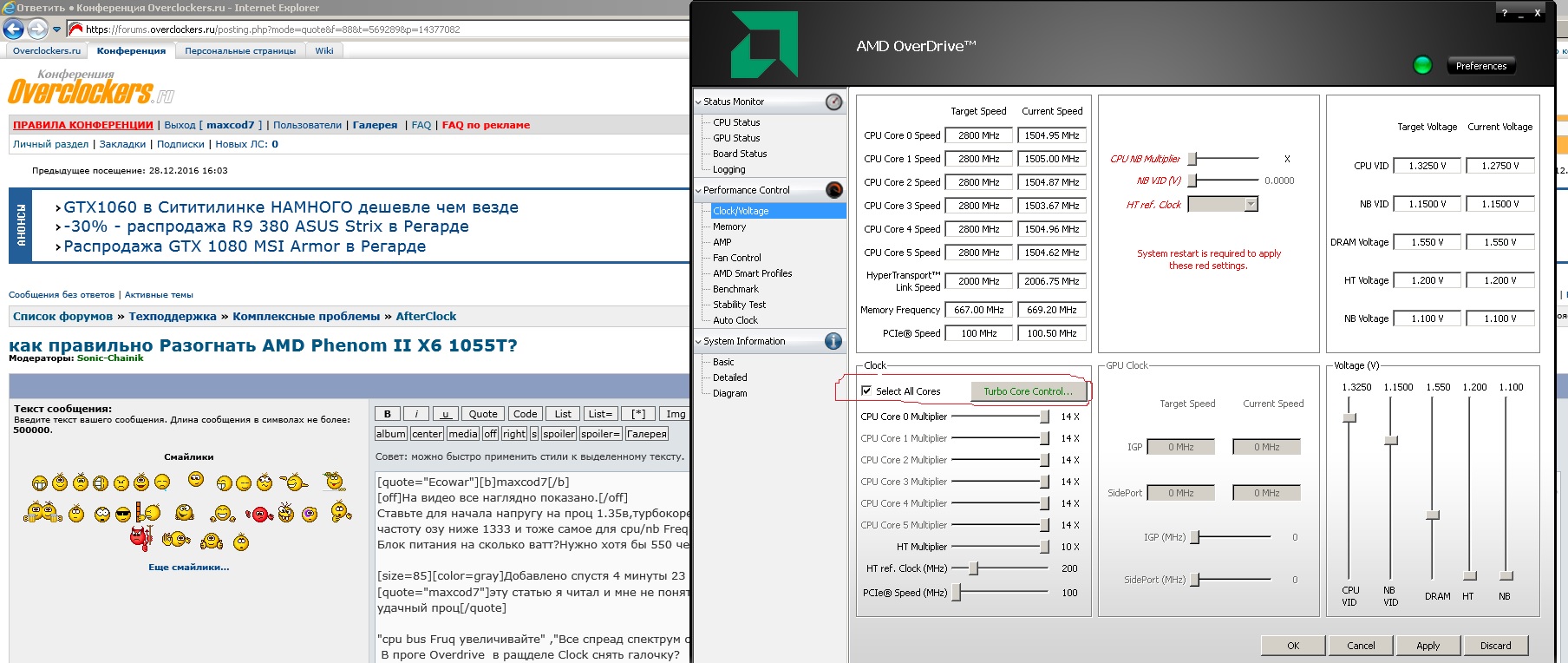Open the IE recent pages dropdown arrow

pyautogui.click(x=57, y=30)
